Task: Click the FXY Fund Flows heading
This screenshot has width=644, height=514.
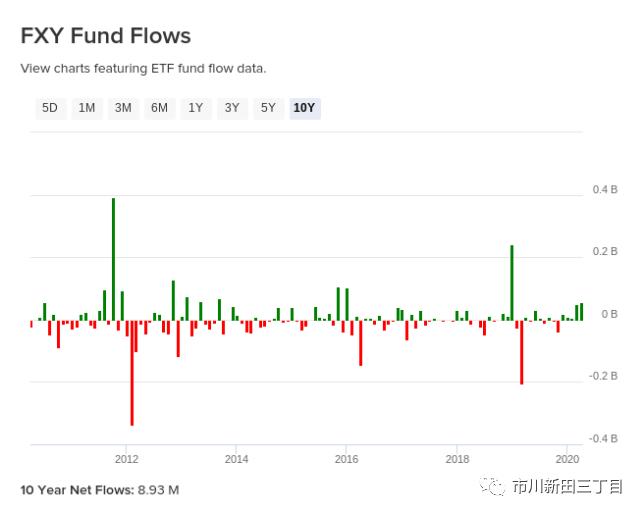Action: coord(105,36)
